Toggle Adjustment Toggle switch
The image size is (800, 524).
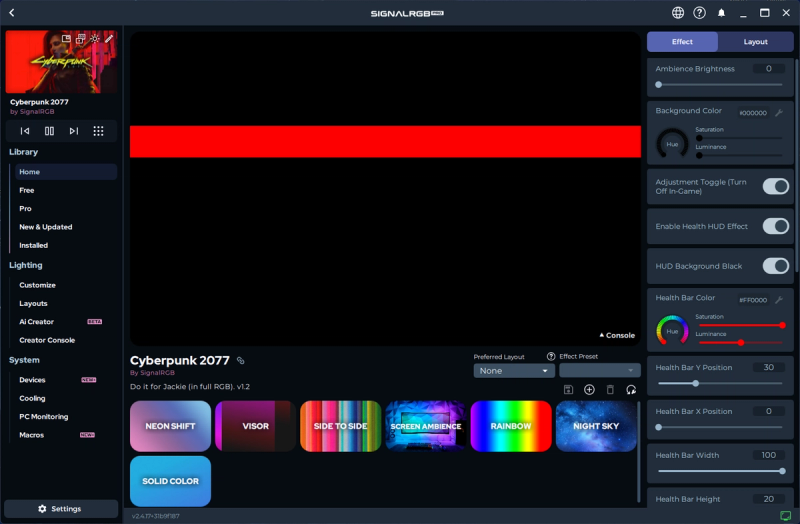click(776, 187)
